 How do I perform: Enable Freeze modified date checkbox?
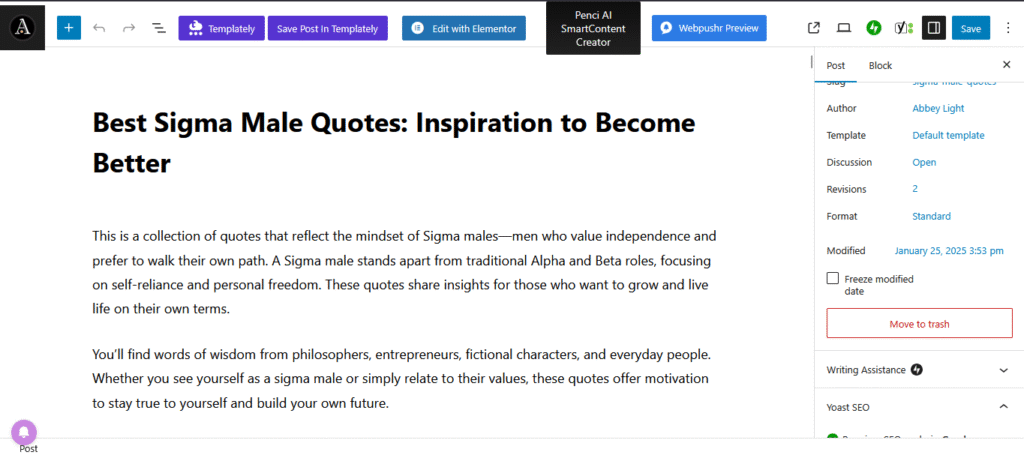tap(833, 279)
